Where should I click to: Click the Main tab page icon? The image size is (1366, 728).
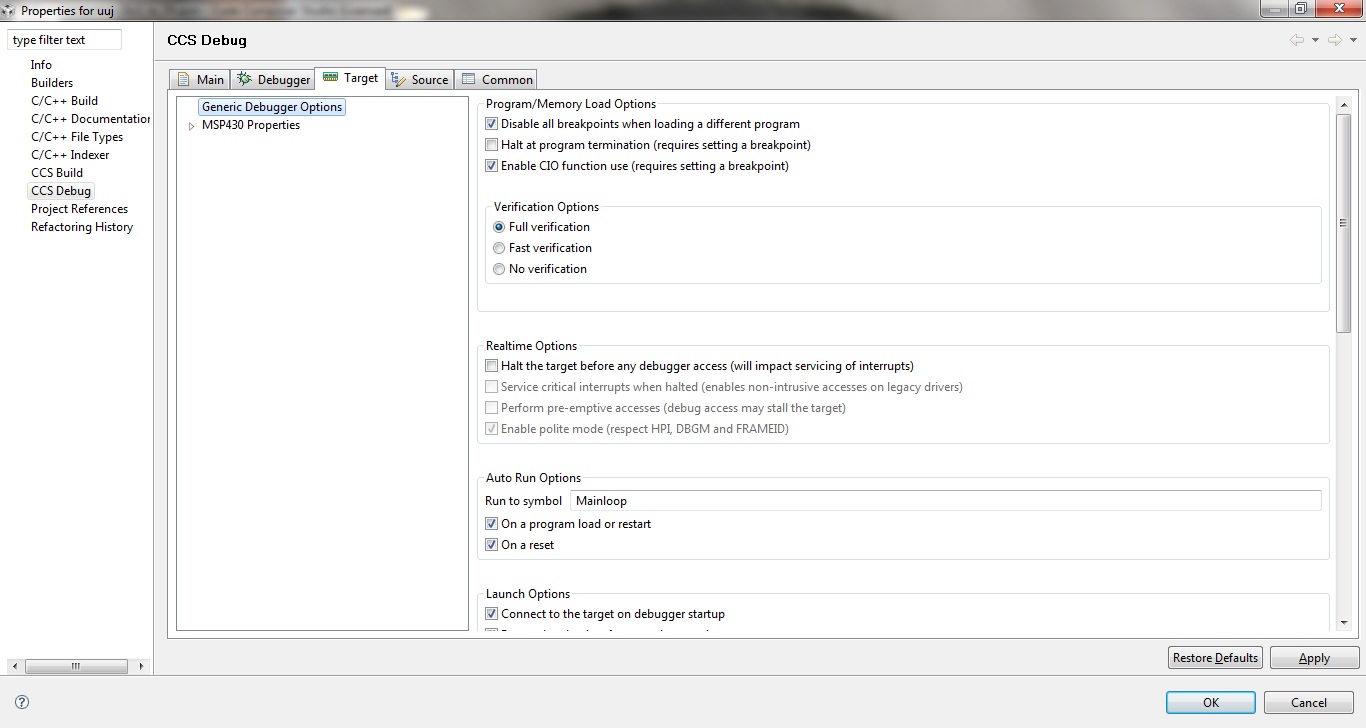pos(183,79)
